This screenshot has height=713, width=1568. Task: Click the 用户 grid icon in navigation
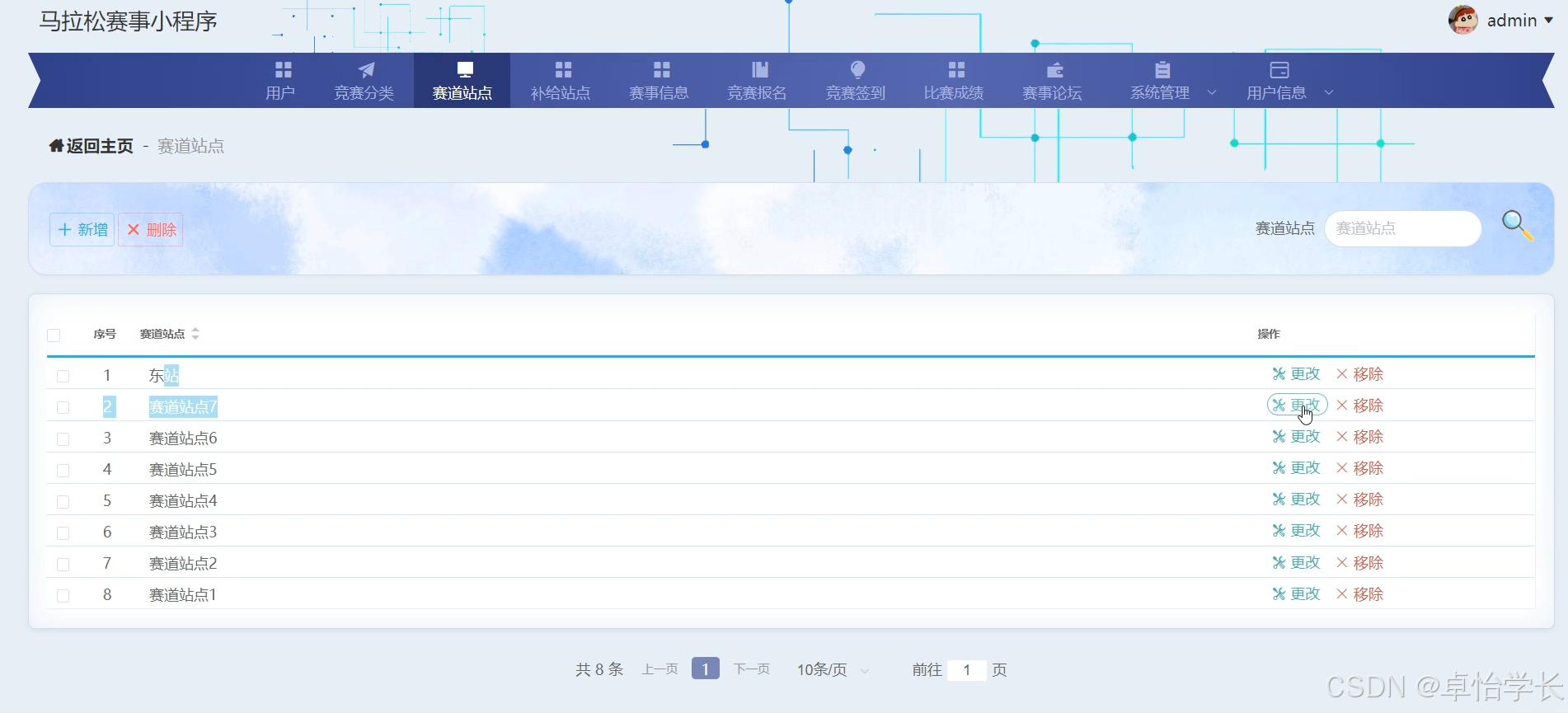pyautogui.click(x=283, y=69)
